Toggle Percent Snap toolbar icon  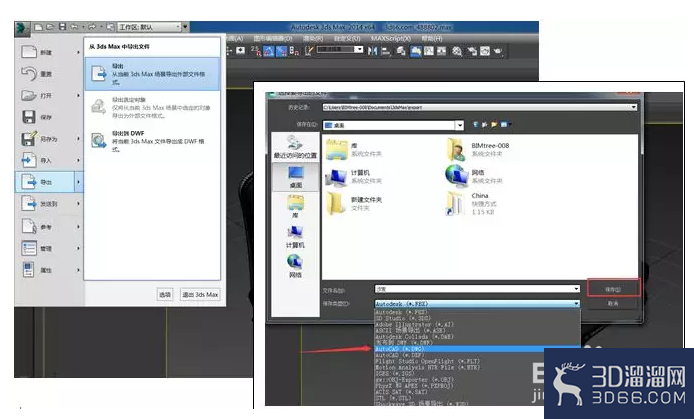coord(281,51)
